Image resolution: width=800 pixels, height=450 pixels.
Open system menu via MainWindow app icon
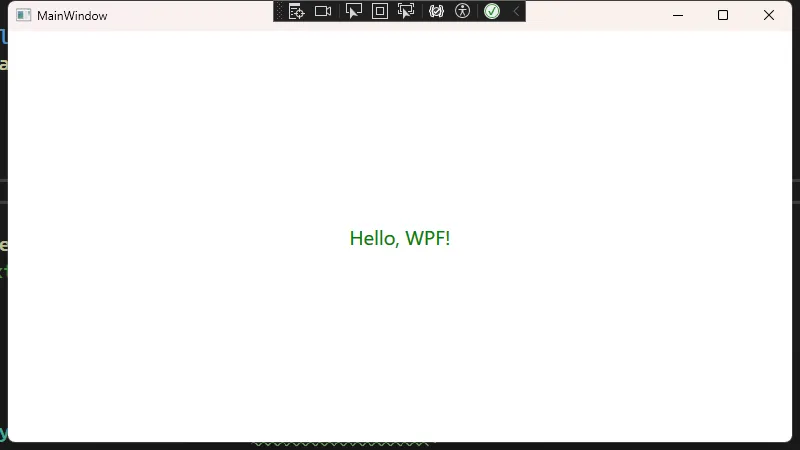pos(23,16)
